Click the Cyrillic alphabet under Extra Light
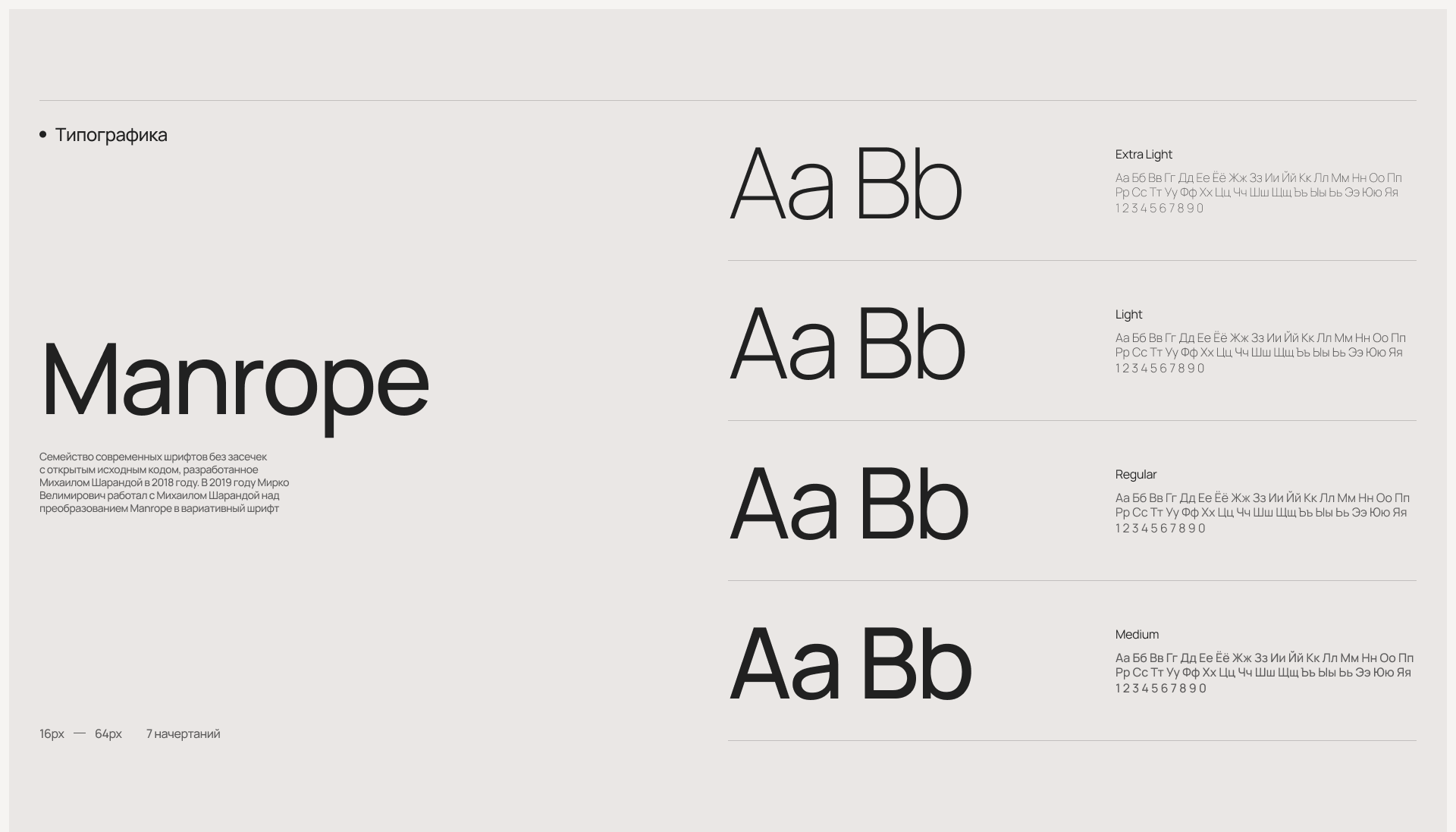The width and height of the screenshot is (1456, 832). pos(1258,185)
